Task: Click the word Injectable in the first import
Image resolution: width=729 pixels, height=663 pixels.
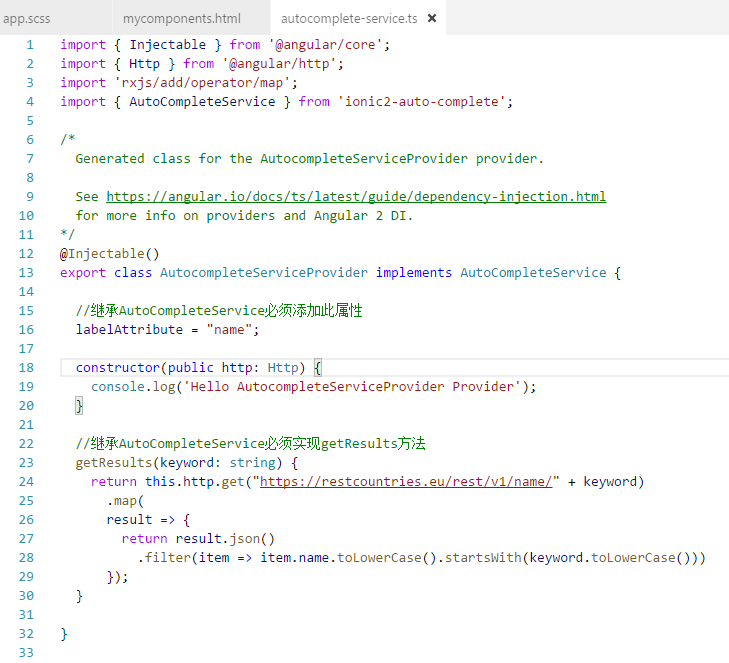Action: coord(167,45)
